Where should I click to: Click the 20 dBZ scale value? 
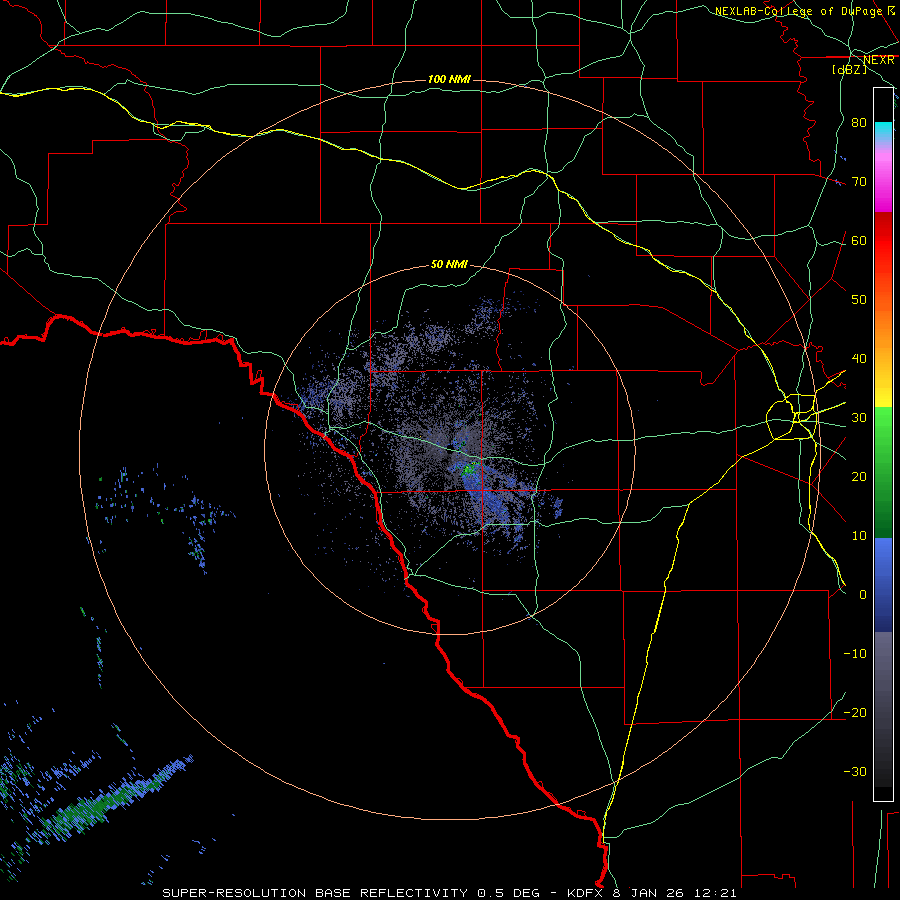(859, 476)
